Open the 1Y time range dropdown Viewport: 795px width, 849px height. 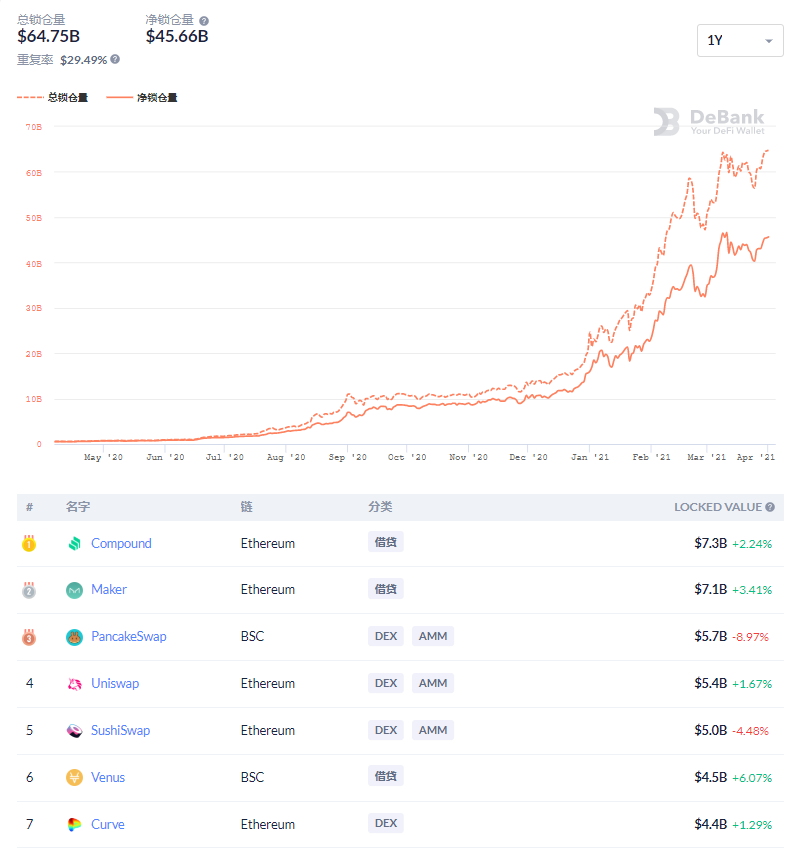(x=740, y=41)
